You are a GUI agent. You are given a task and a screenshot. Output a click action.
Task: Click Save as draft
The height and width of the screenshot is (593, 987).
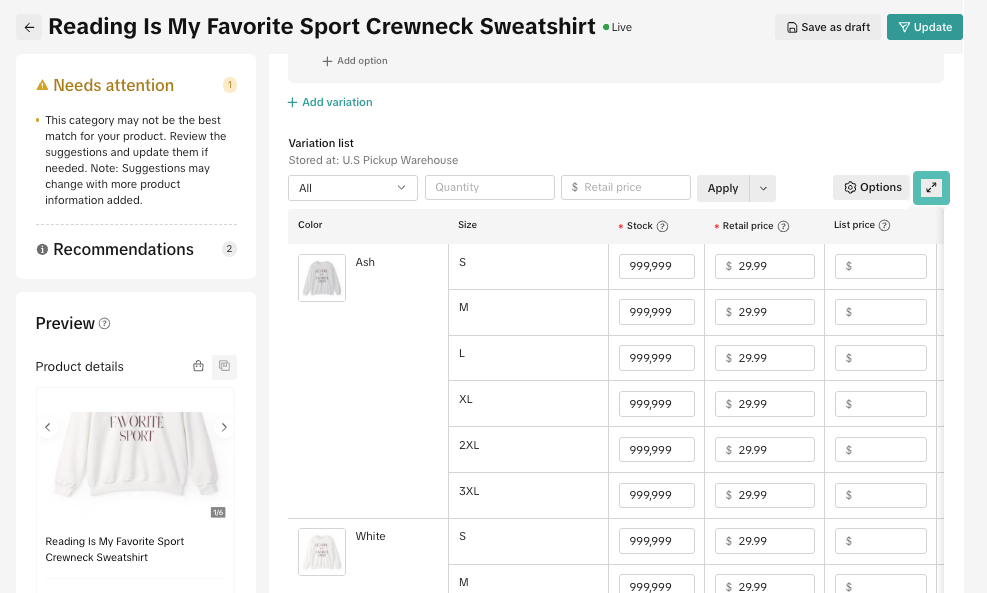[x=828, y=27]
